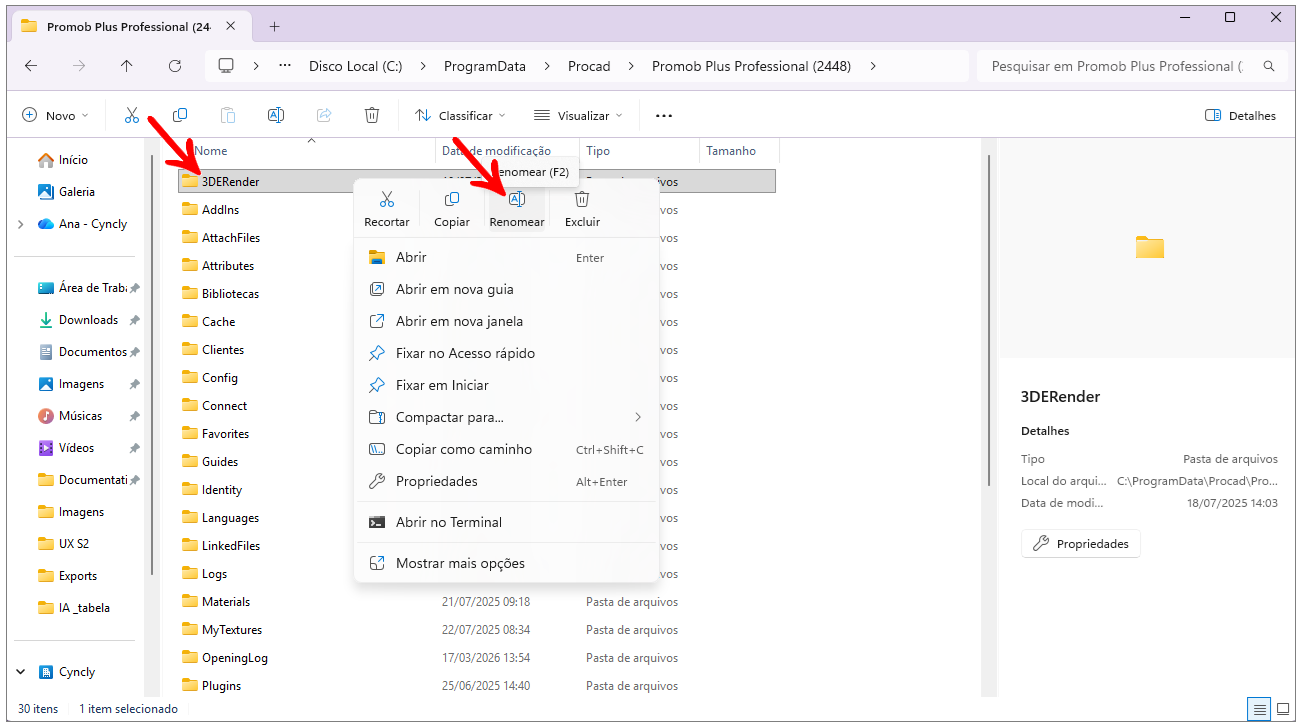Image resolution: width=1300 pixels, height=726 pixels.
Task: Switch to large icons view in status bar
Action: click(x=1281, y=709)
